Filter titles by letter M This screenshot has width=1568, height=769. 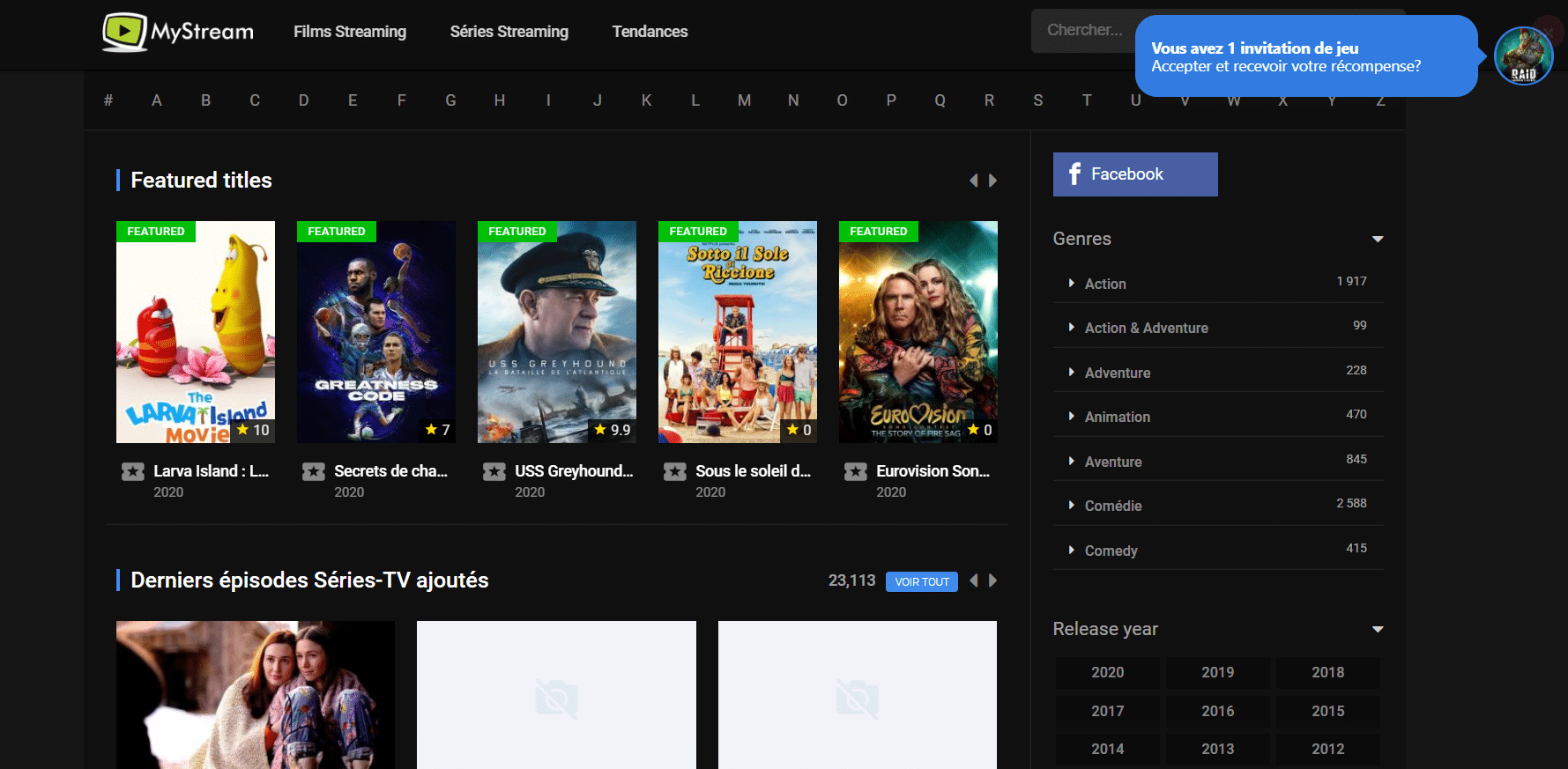(x=744, y=100)
